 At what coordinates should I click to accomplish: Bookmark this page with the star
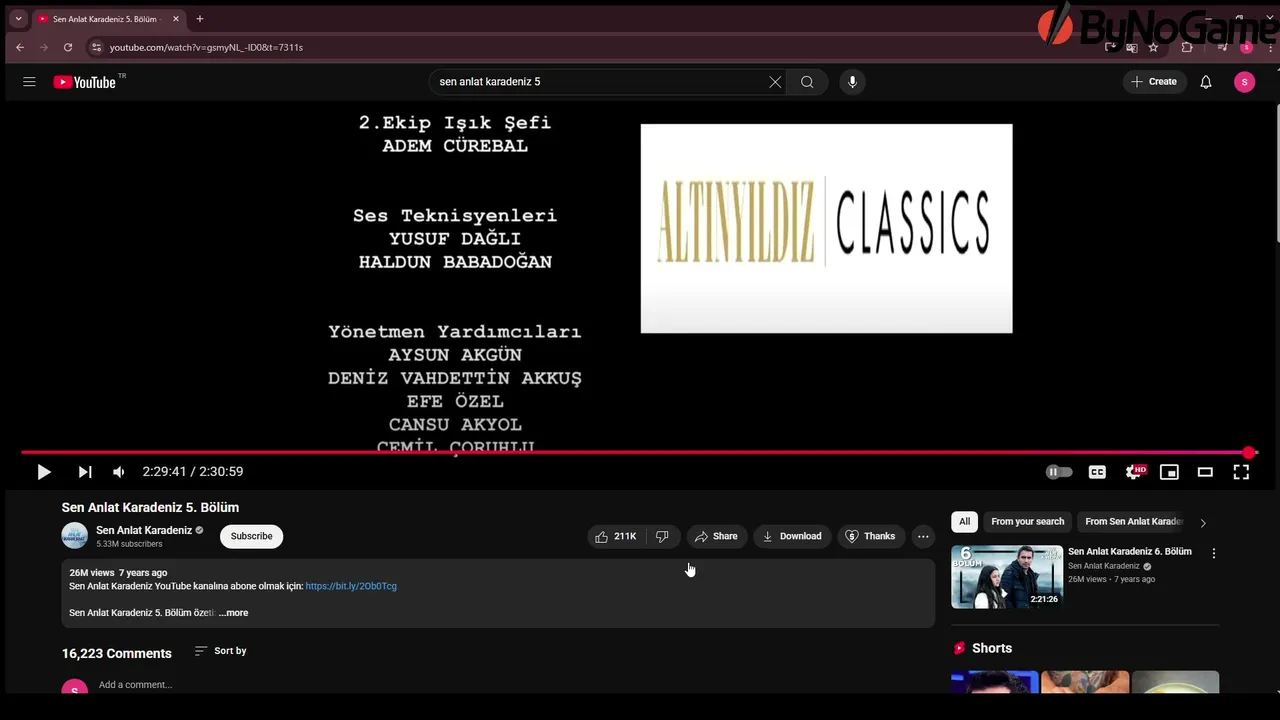pyautogui.click(x=1153, y=47)
